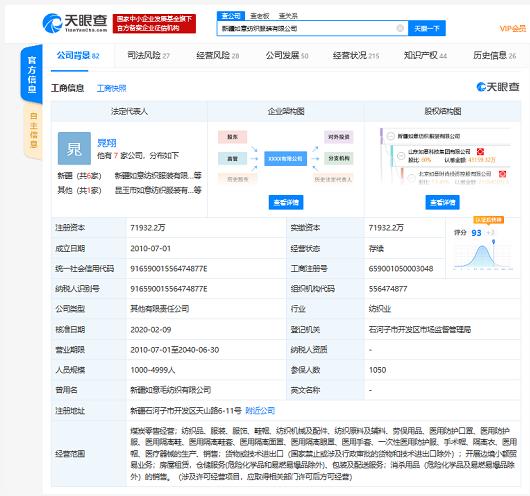This screenshot has height=496, width=530.
Task: Click the 天眼查 watermark logo at right
Action: (498, 87)
